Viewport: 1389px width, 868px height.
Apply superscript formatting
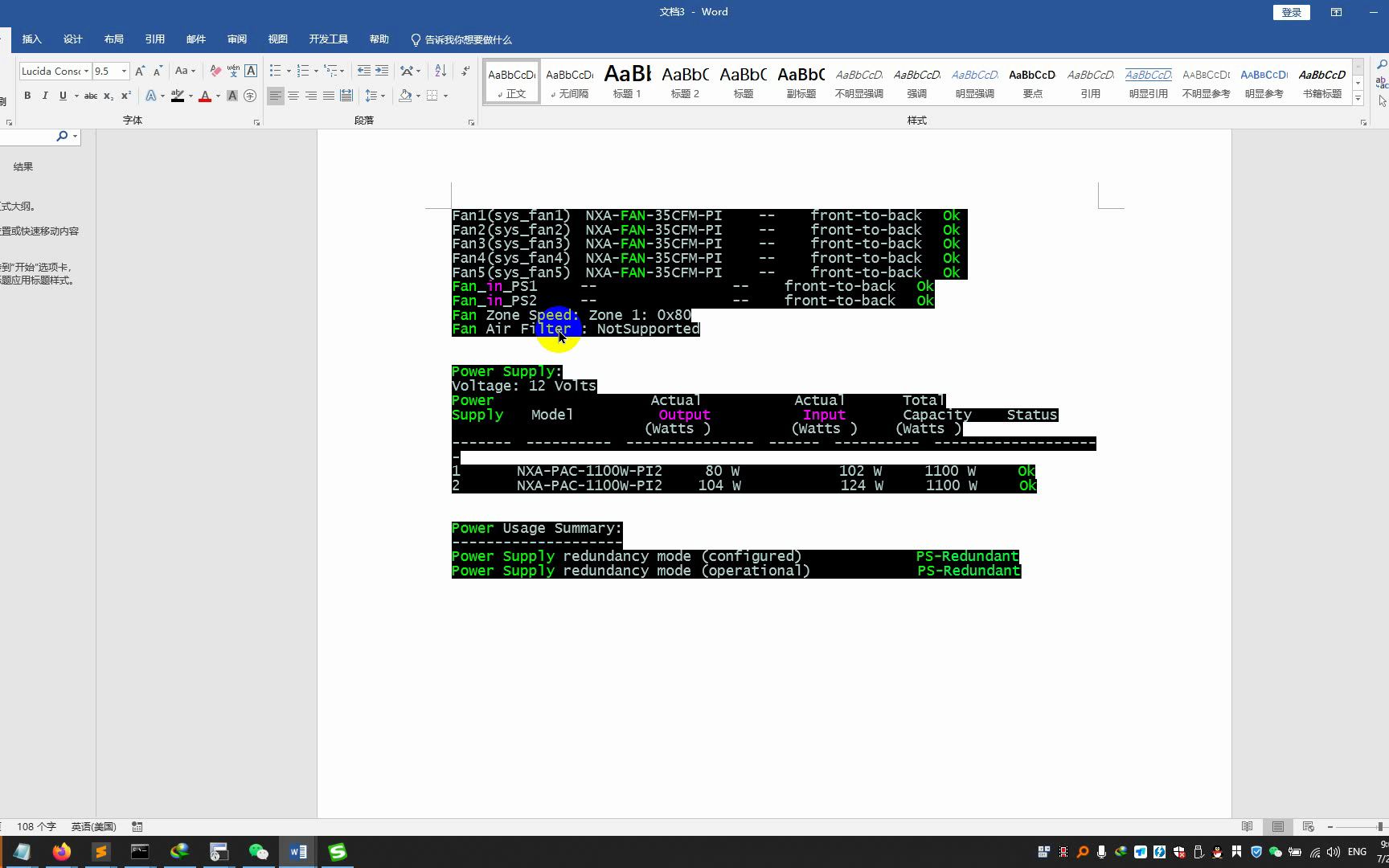pyautogui.click(x=126, y=96)
